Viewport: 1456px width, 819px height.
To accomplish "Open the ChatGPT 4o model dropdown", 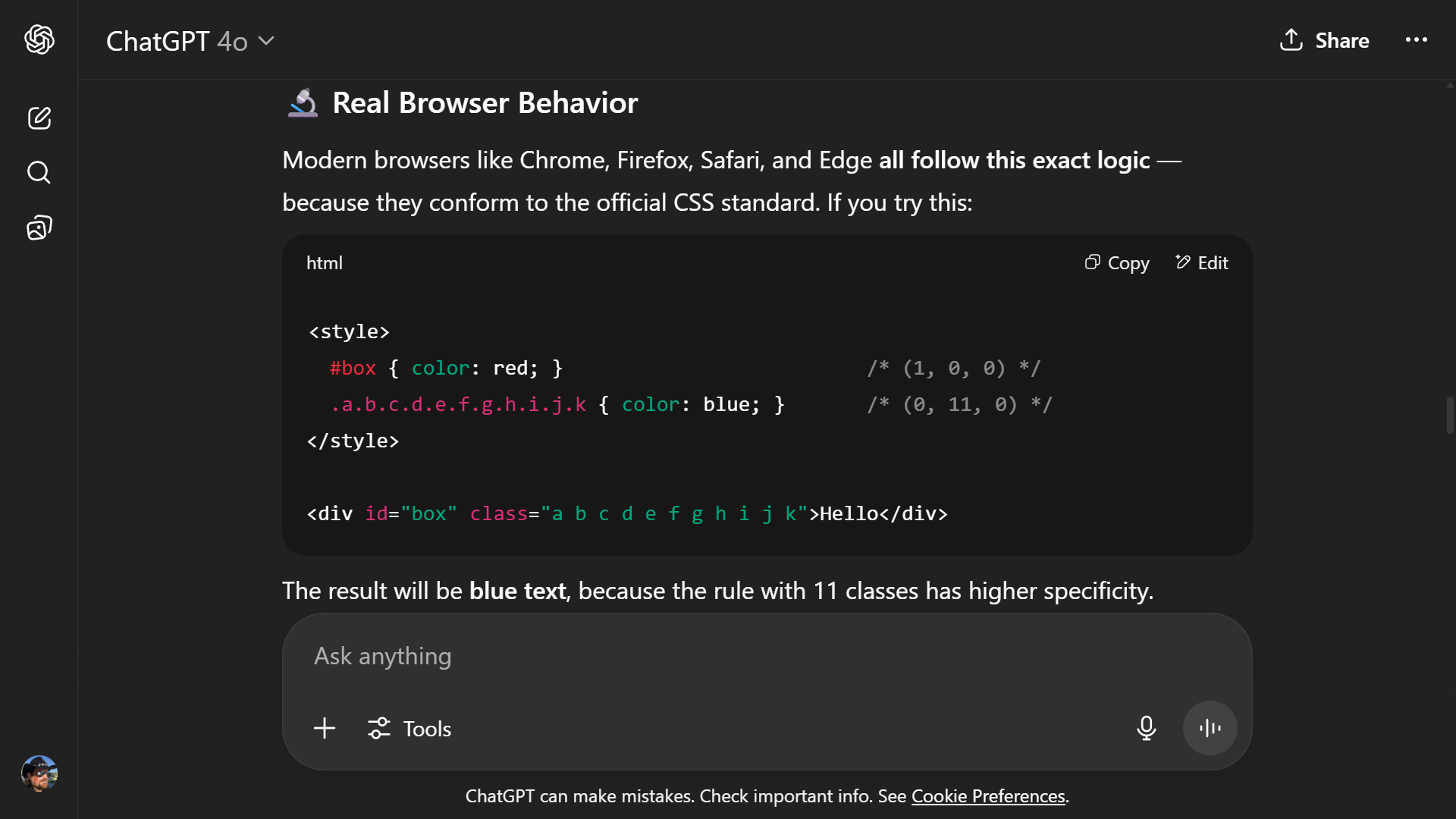I will 190,41.
